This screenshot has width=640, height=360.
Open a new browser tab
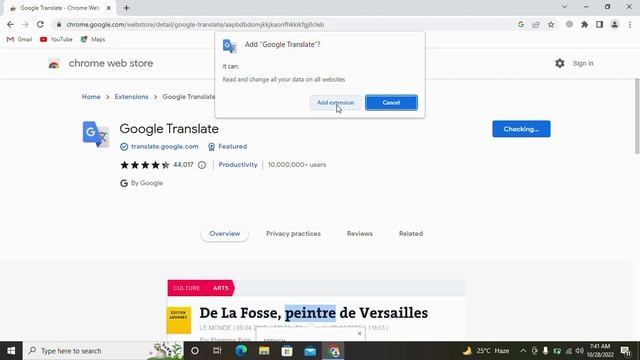coord(127,8)
